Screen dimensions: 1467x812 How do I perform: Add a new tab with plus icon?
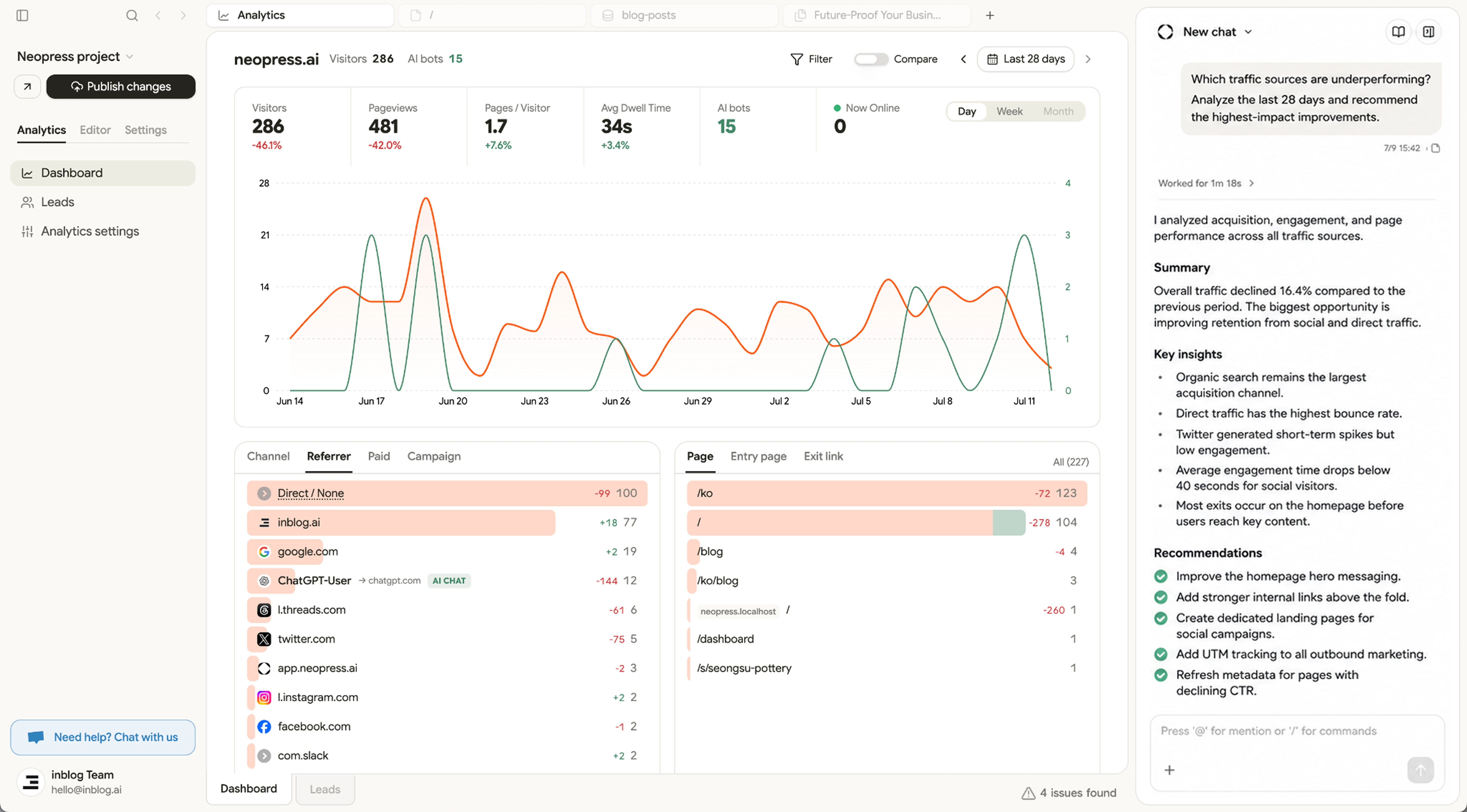990,15
